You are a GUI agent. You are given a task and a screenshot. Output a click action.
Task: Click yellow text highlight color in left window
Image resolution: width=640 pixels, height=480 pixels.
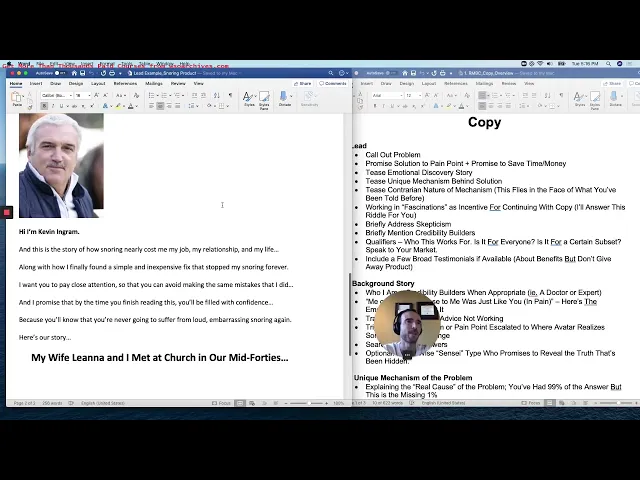point(118,106)
